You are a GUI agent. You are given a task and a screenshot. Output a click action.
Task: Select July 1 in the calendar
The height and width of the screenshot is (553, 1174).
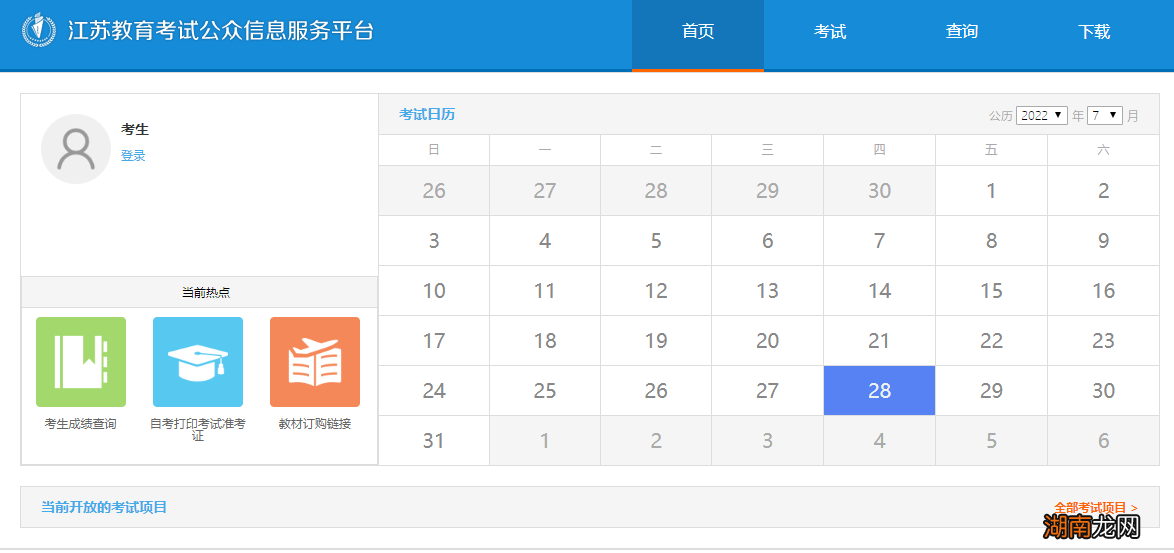click(x=991, y=191)
